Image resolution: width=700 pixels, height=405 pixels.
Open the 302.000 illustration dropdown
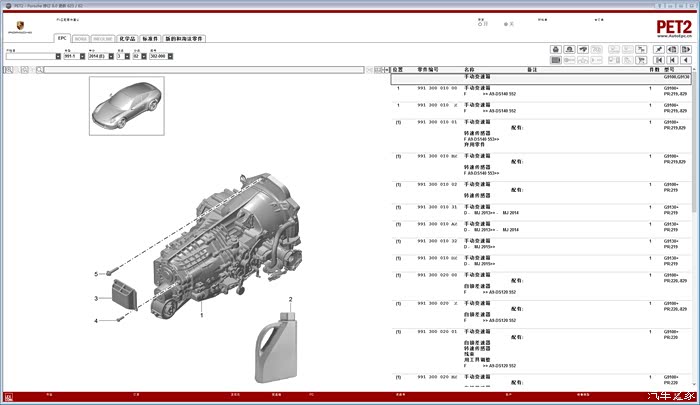click(168, 56)
